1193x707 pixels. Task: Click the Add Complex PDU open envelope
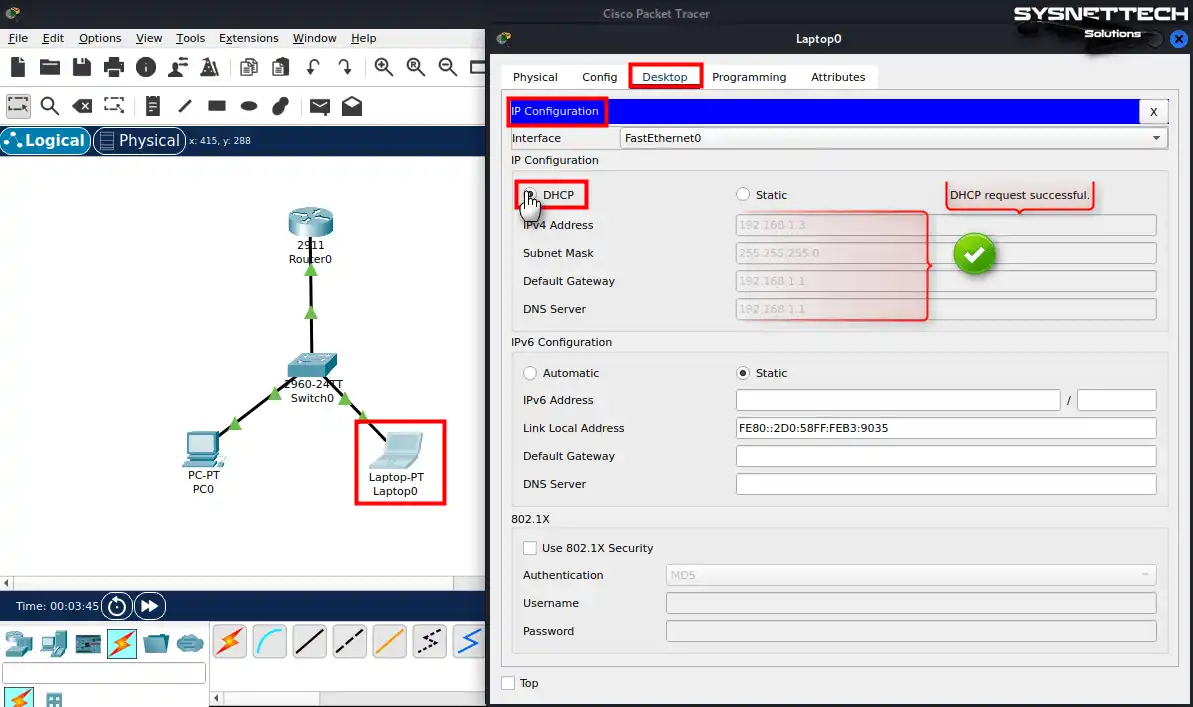(x=352, y=106)
